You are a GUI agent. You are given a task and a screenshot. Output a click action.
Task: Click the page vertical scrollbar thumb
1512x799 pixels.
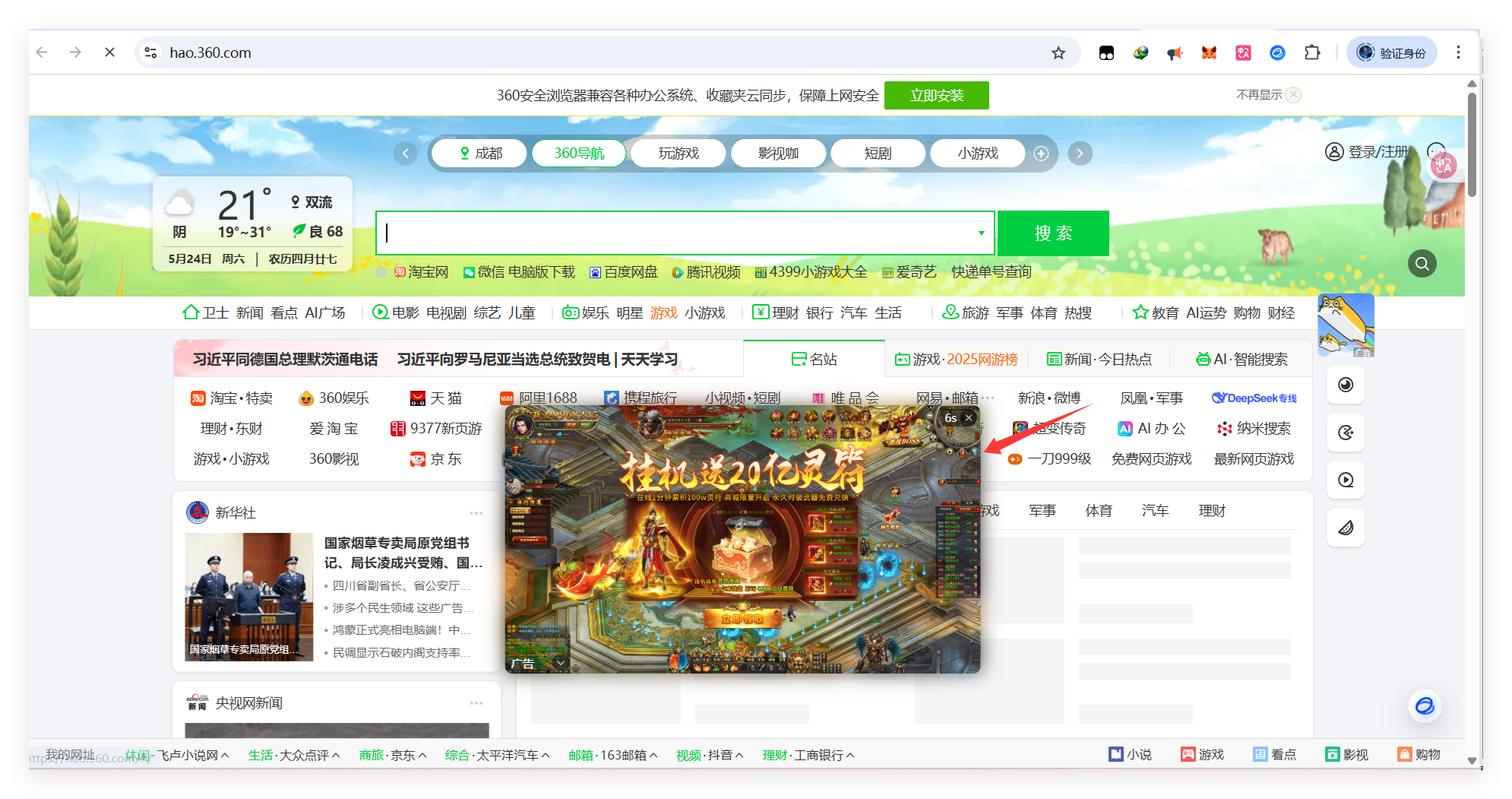1472,144
